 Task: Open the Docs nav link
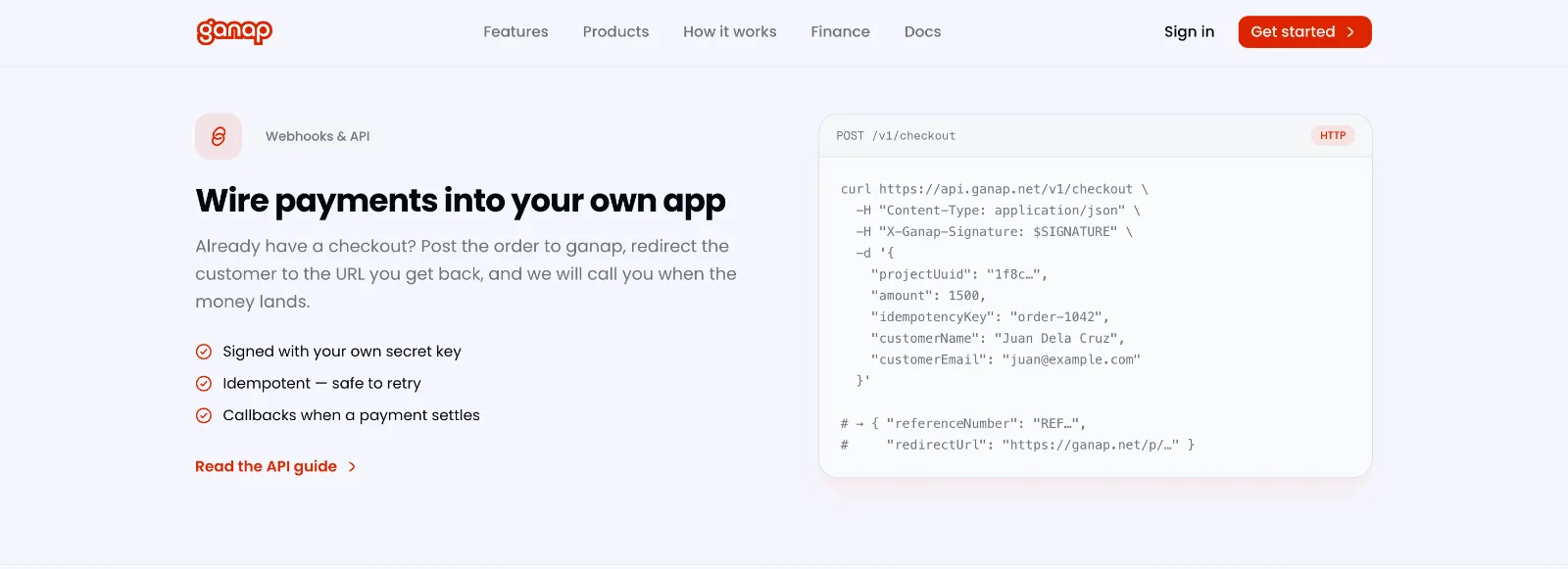(x=922, y=31)
